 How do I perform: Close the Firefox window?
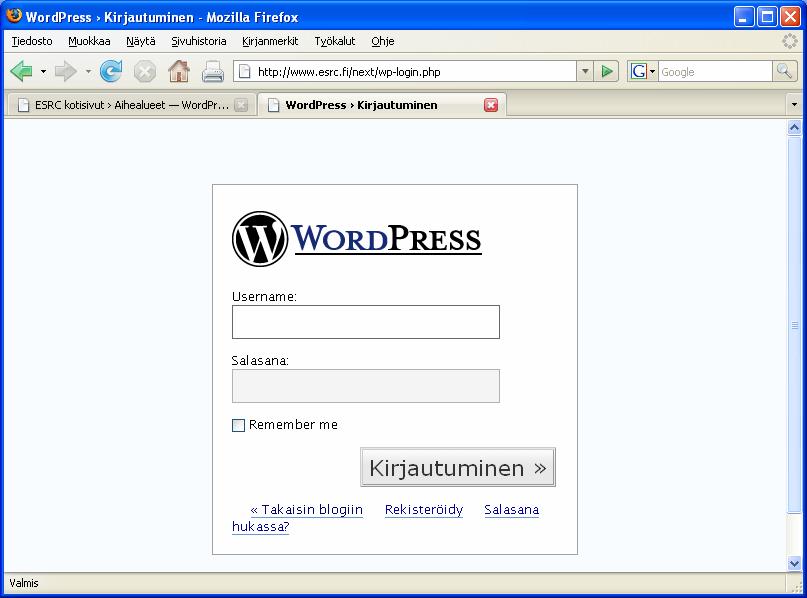click(790, 16)
